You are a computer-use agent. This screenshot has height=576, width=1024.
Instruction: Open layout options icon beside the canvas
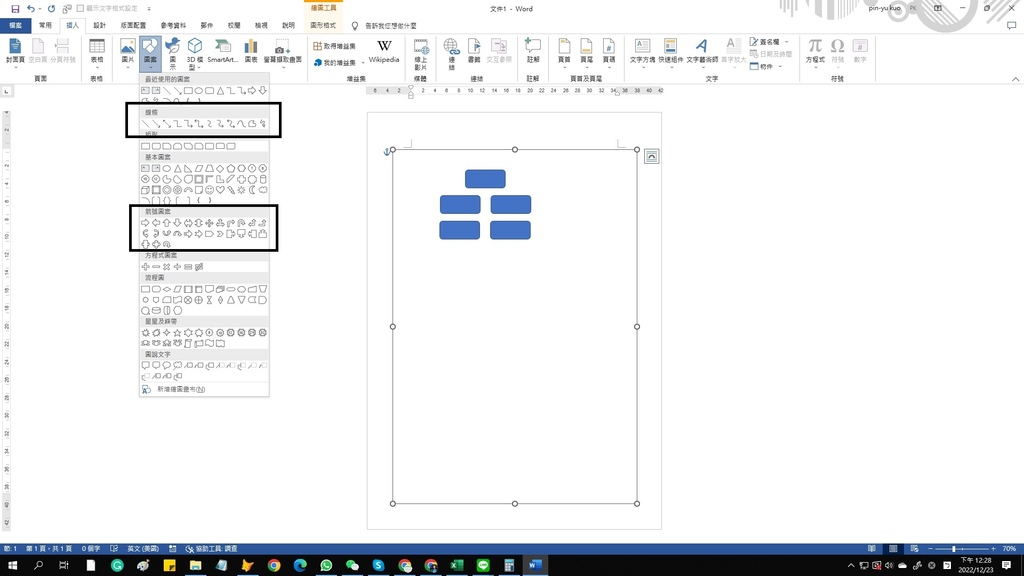(x=651, y=156)
